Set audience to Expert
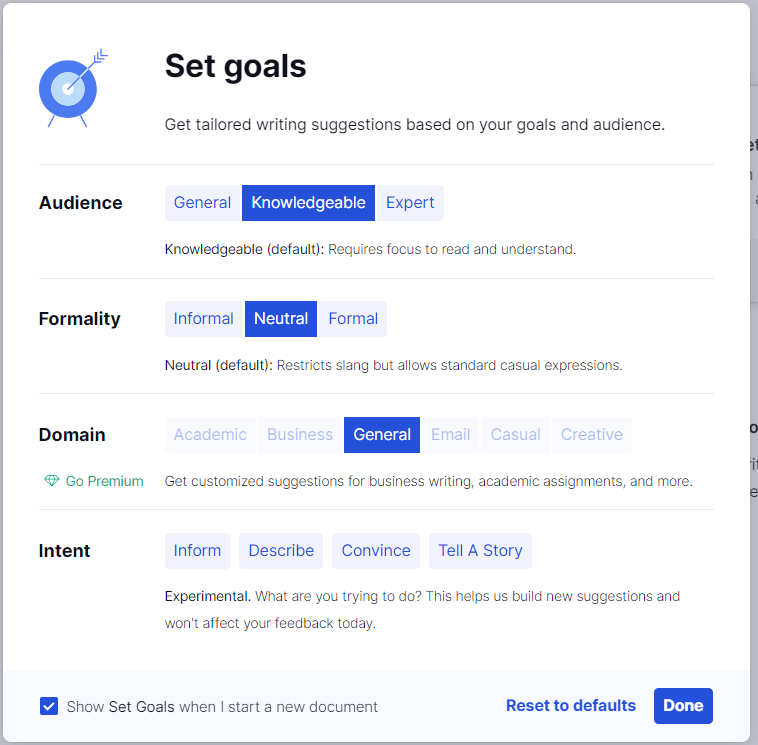Viewport: 758px width, 745px height. click(410, 203)
